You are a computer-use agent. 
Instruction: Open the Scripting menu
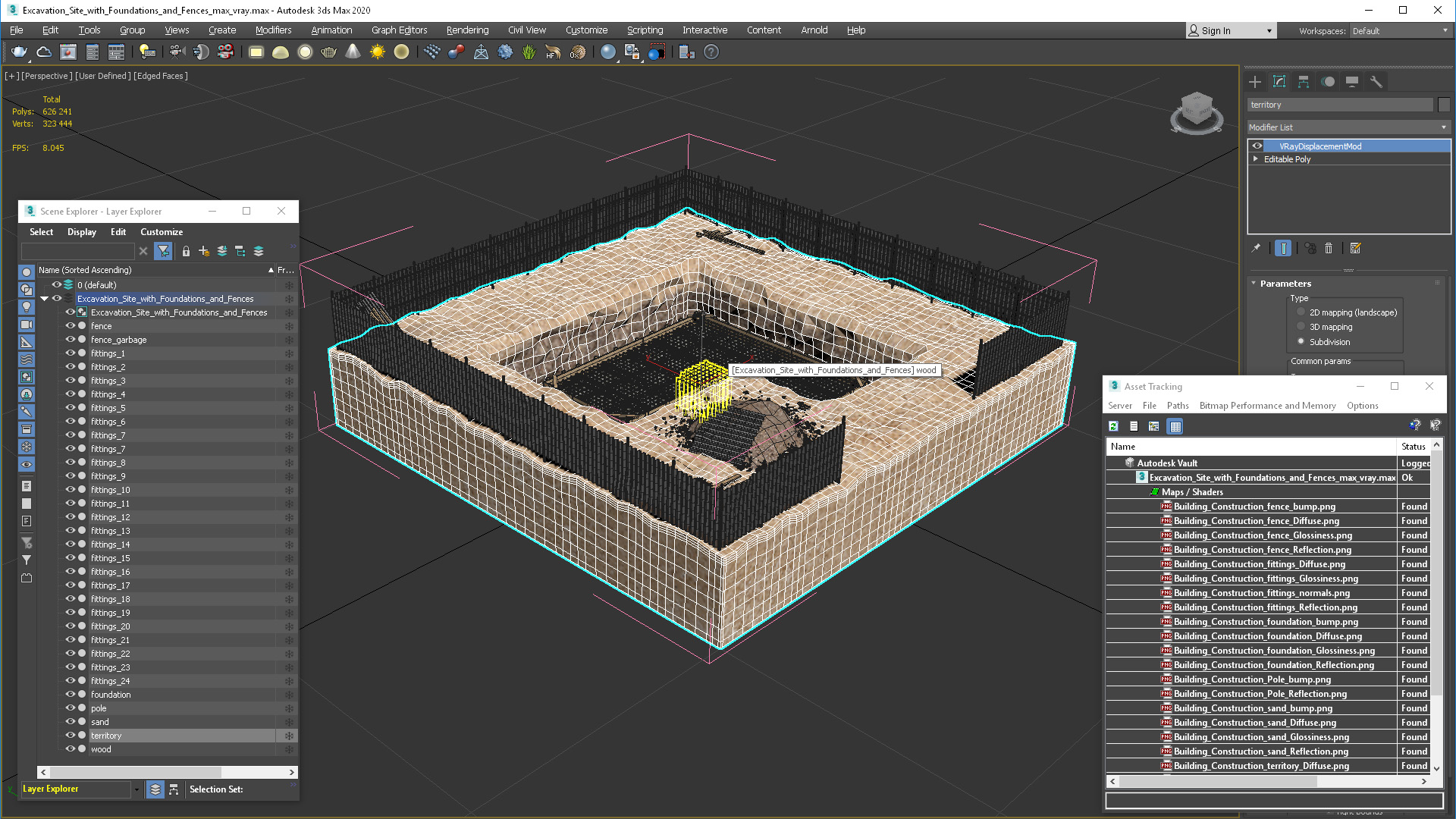[x=645, y=30]
